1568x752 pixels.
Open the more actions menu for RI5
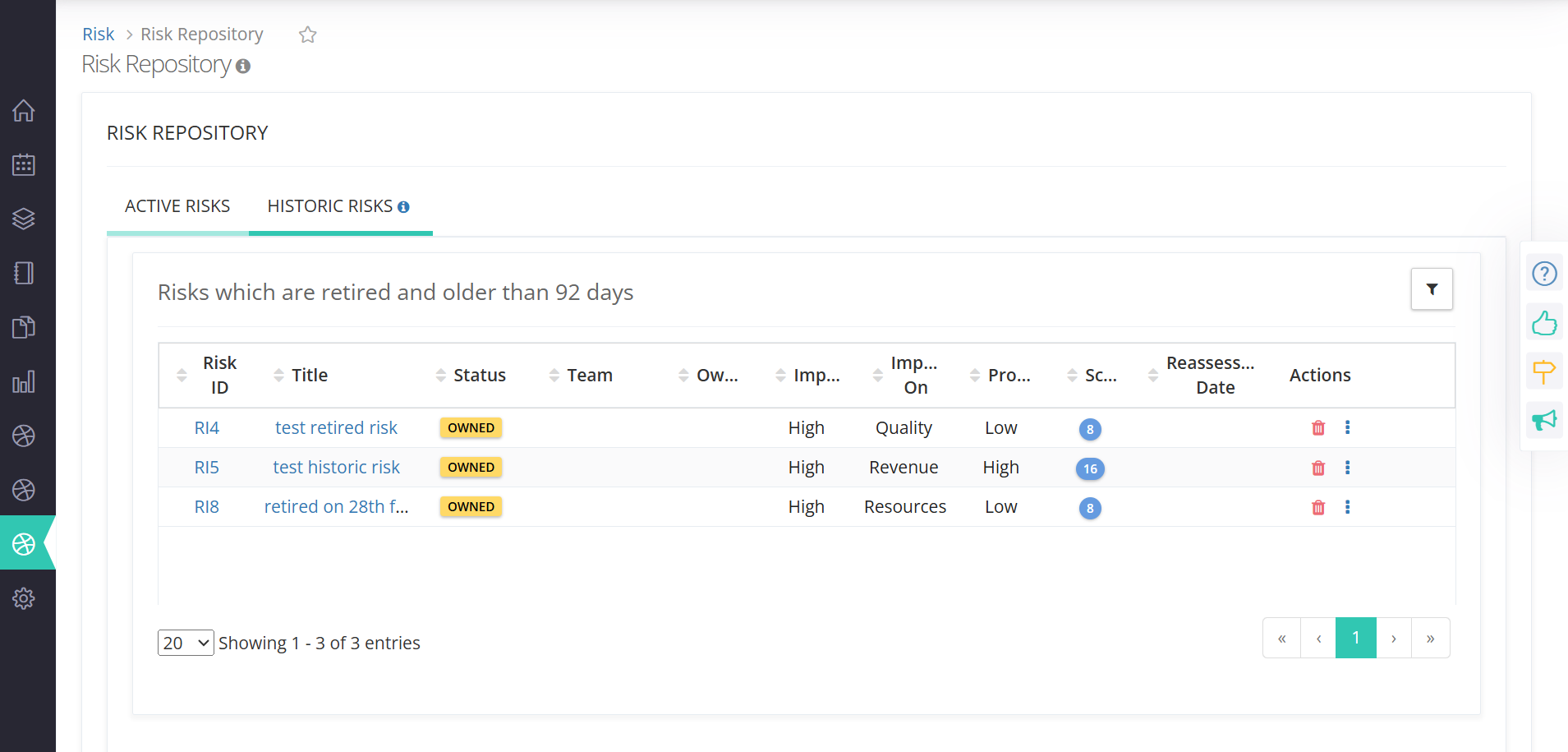[1347, 468]
